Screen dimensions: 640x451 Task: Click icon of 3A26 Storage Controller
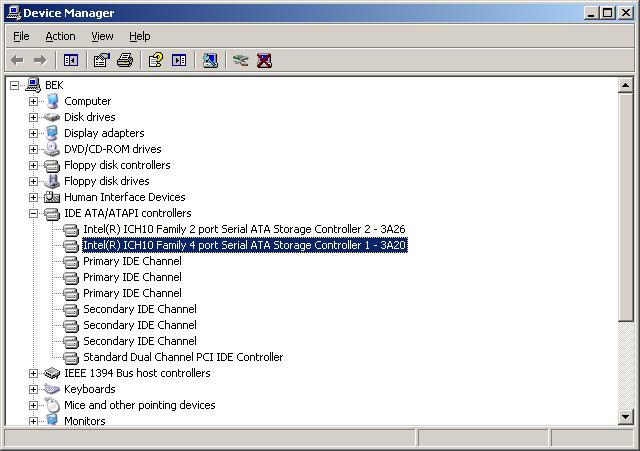71,230
